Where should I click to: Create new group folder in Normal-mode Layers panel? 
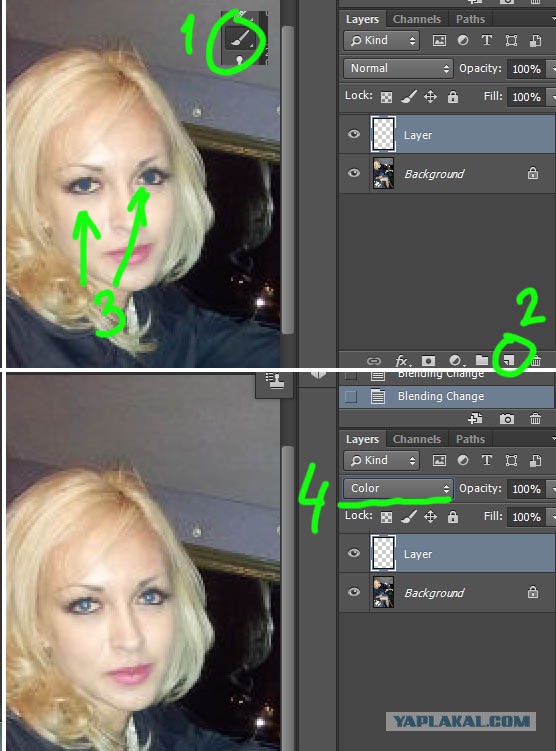tap(481, 360)
